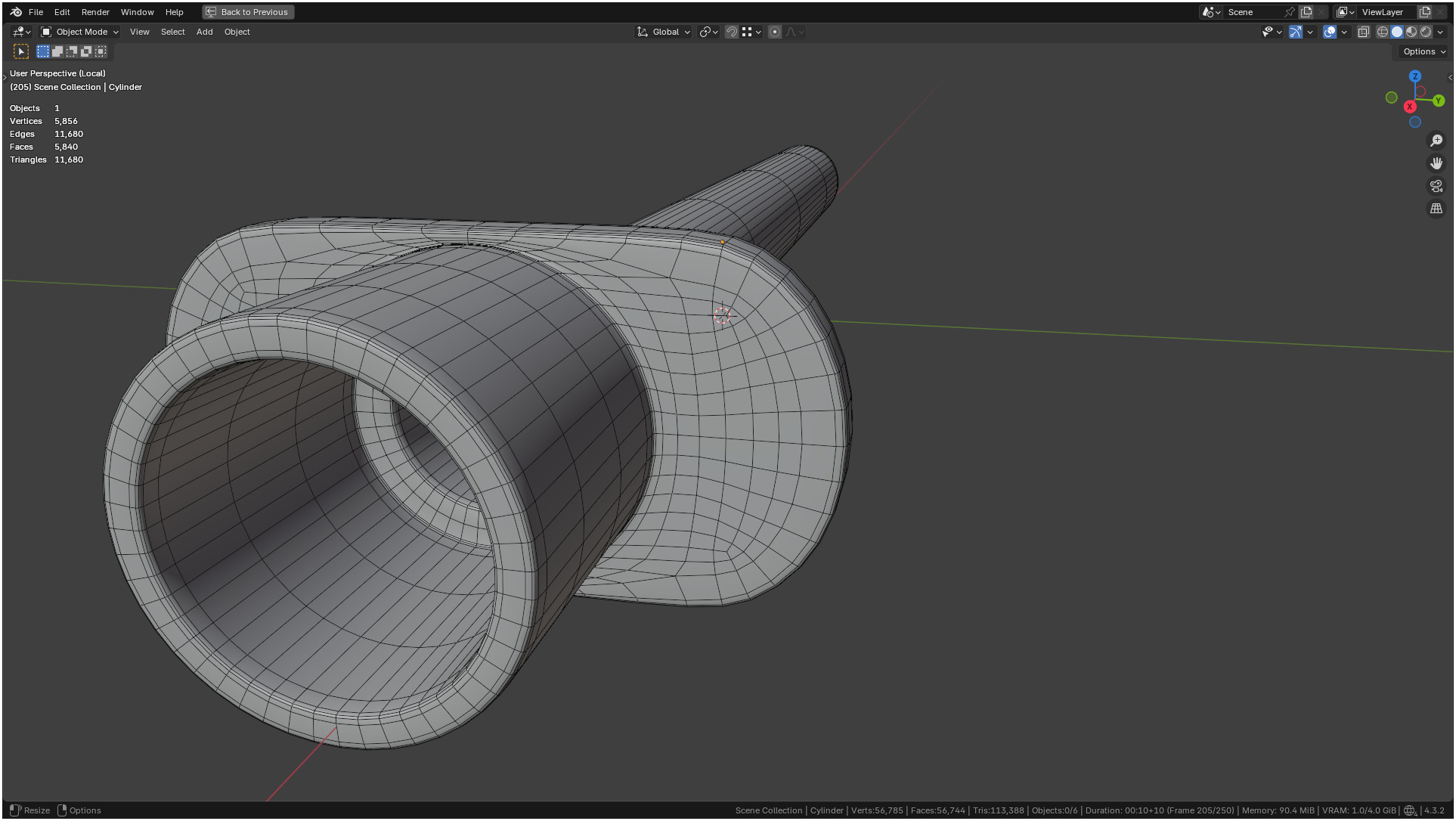Switch to material preview shading
Image resolution: width=1456 pixels, height=821 pixels.
point(1411,32)
